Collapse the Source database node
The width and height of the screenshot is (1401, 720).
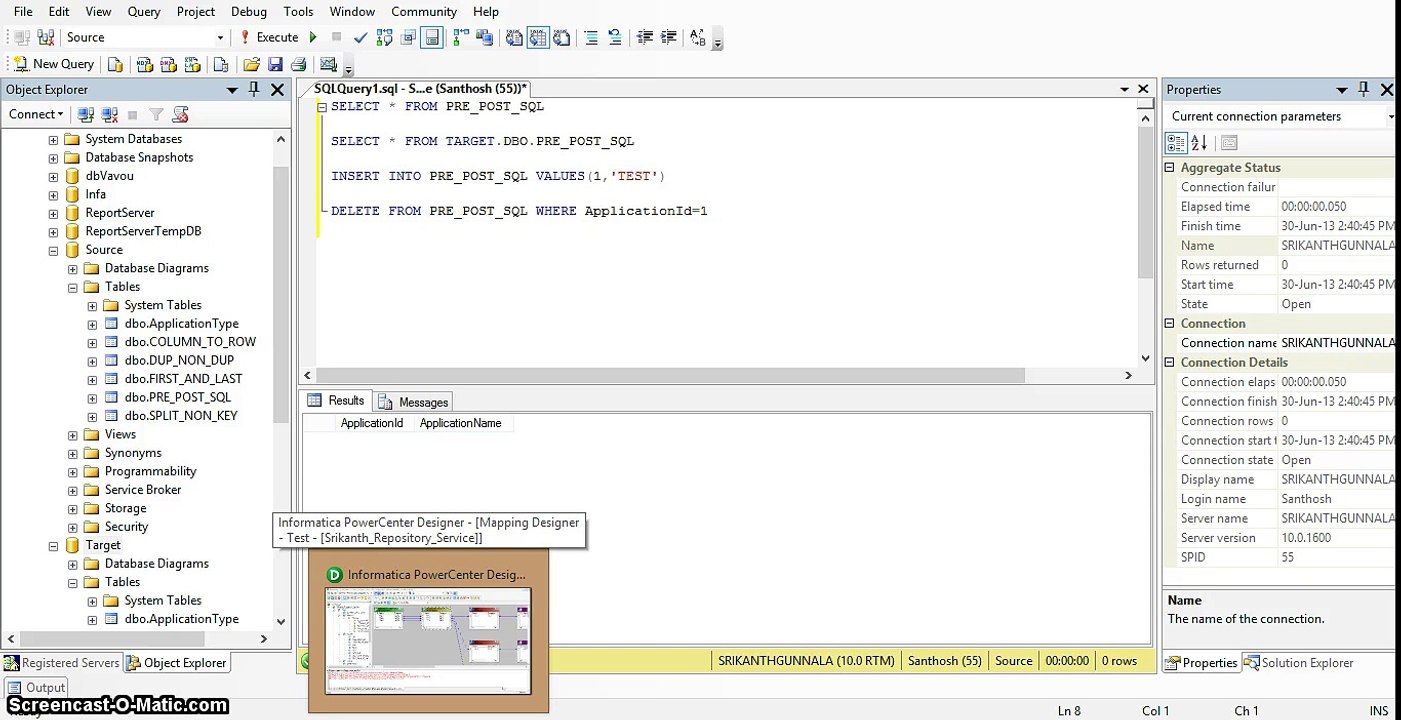[53, 251]
